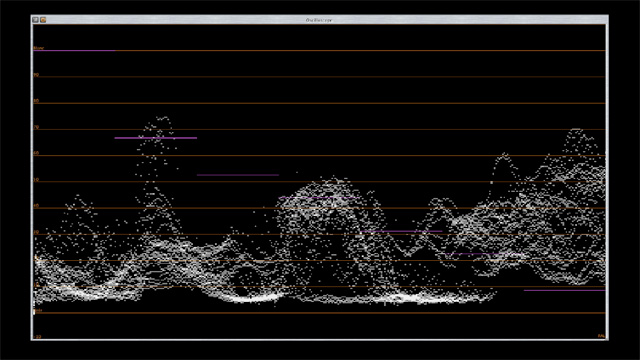Click the lowest purple marker at far right
The image size is (640, 360).
click(564, 290)
